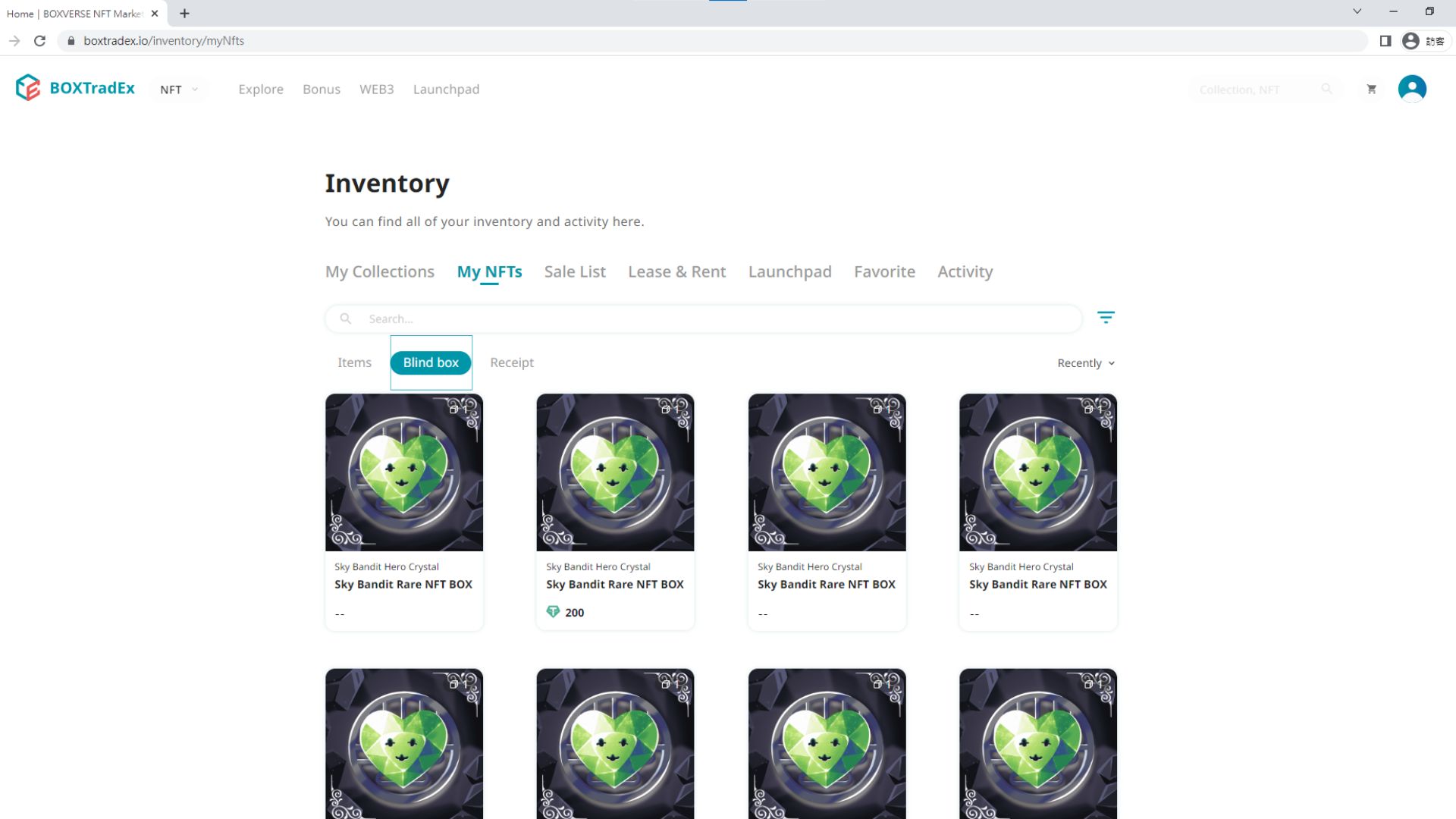
Task: Select the Blind box filter pill
Action: tap(431, 362)
